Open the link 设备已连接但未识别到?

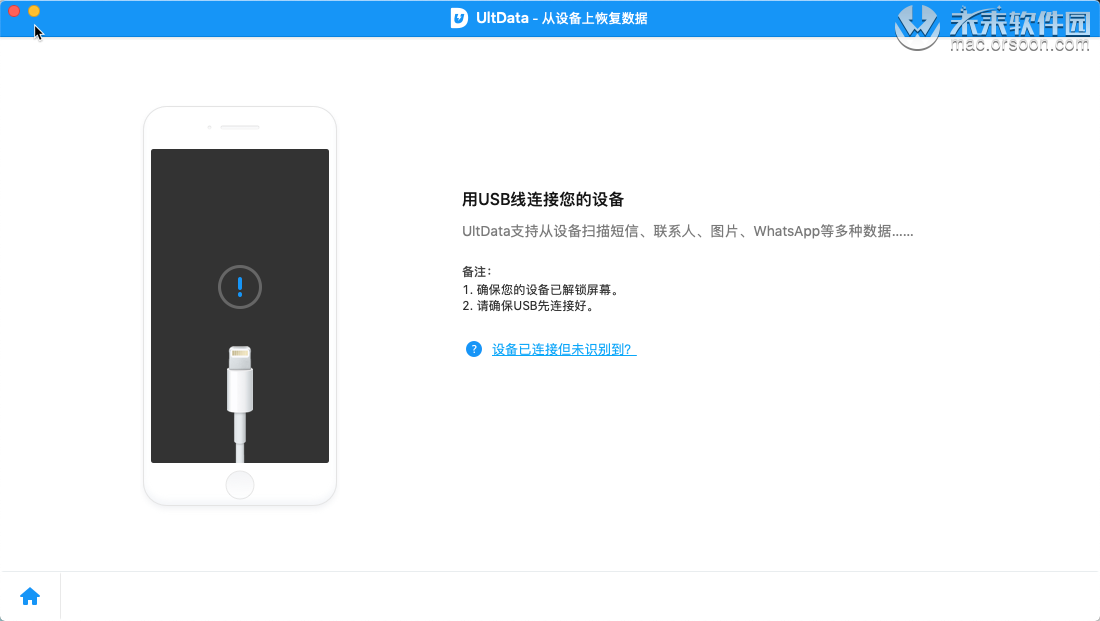pos(564,349)
